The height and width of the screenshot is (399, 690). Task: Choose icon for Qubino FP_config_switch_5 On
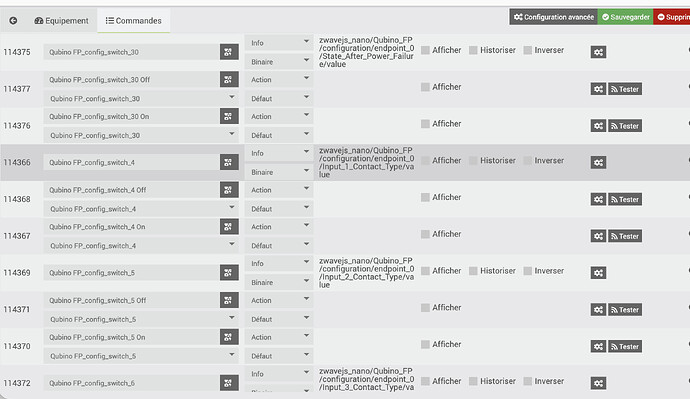tap(229, 337)
